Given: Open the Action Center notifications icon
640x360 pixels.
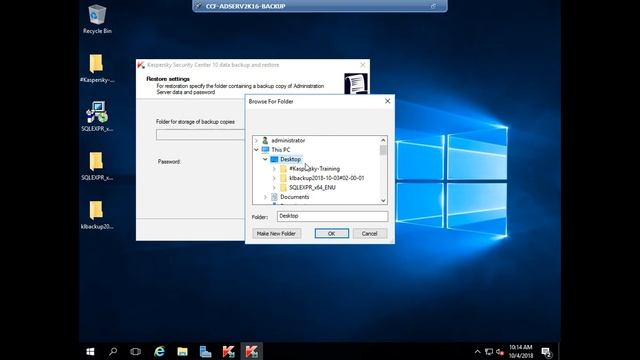Looking at the screenshot, I should tap(547, 351).
